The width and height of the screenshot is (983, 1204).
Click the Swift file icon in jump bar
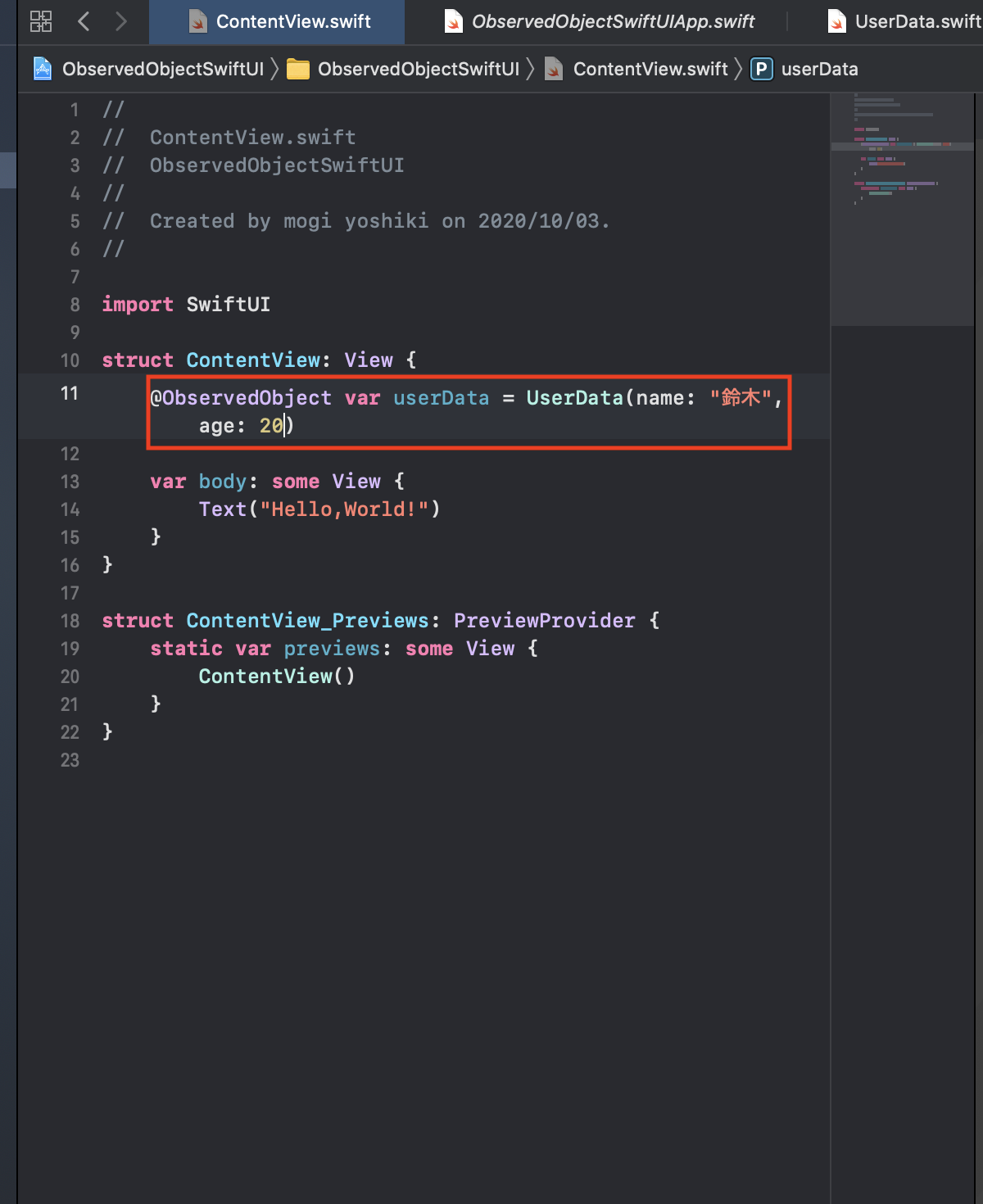coord(554,69)
